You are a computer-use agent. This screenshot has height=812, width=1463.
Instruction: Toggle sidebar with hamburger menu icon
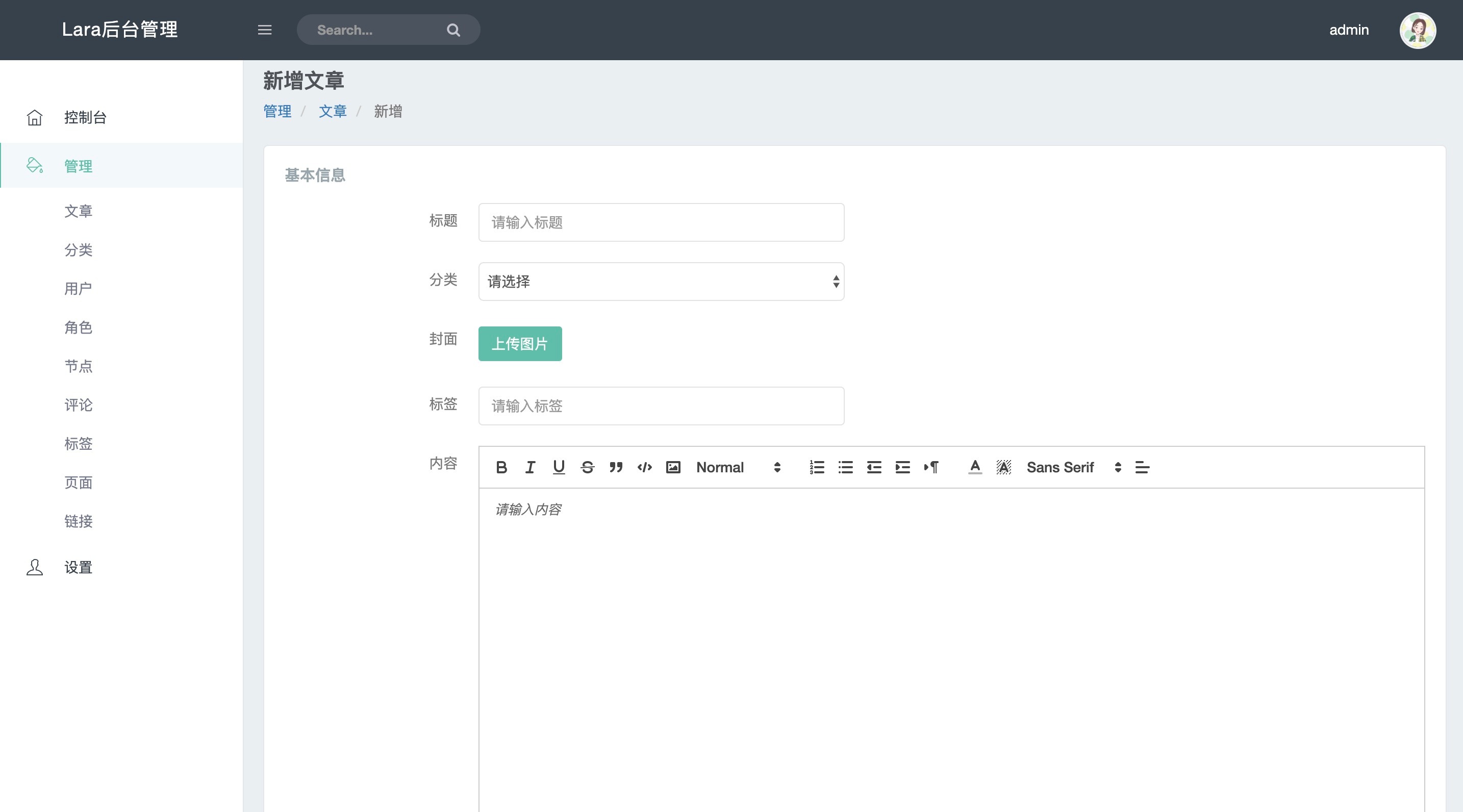tap(265, 30)
